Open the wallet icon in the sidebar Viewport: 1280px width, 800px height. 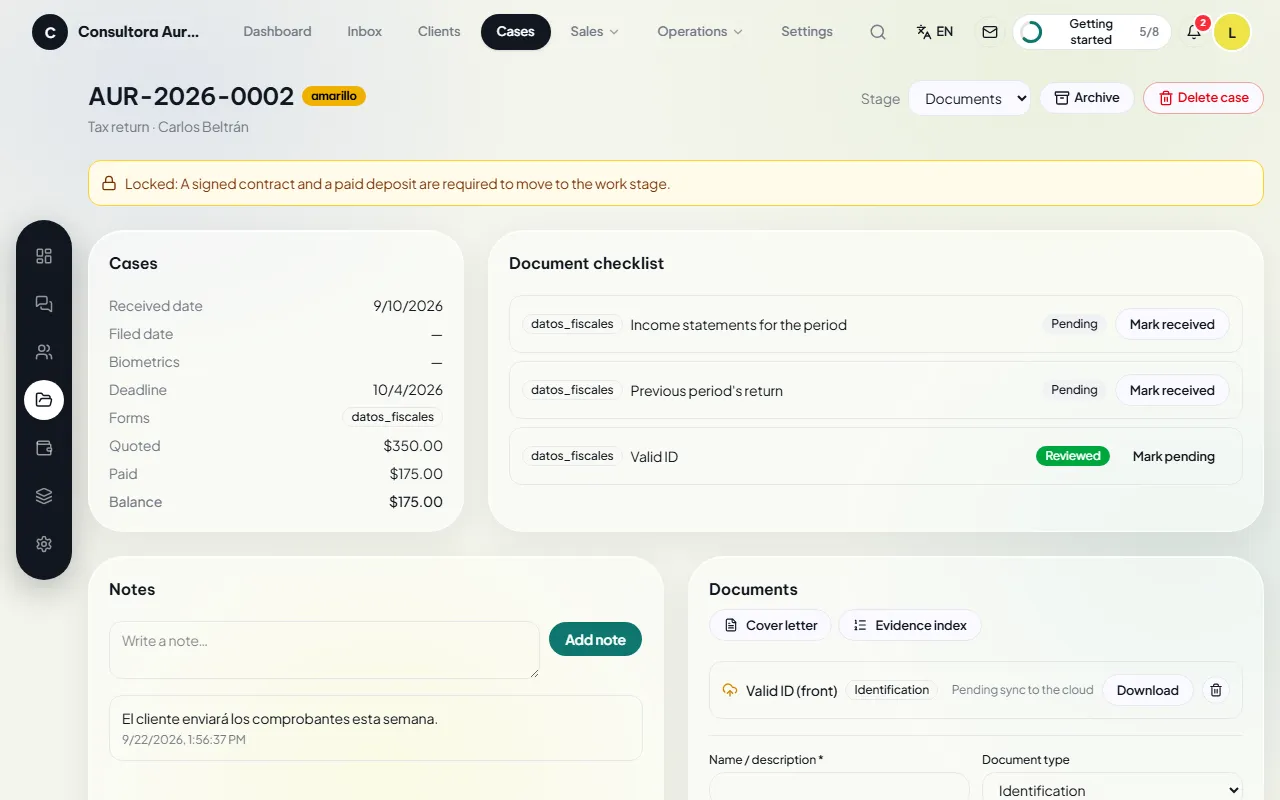(x=44, y=448)
